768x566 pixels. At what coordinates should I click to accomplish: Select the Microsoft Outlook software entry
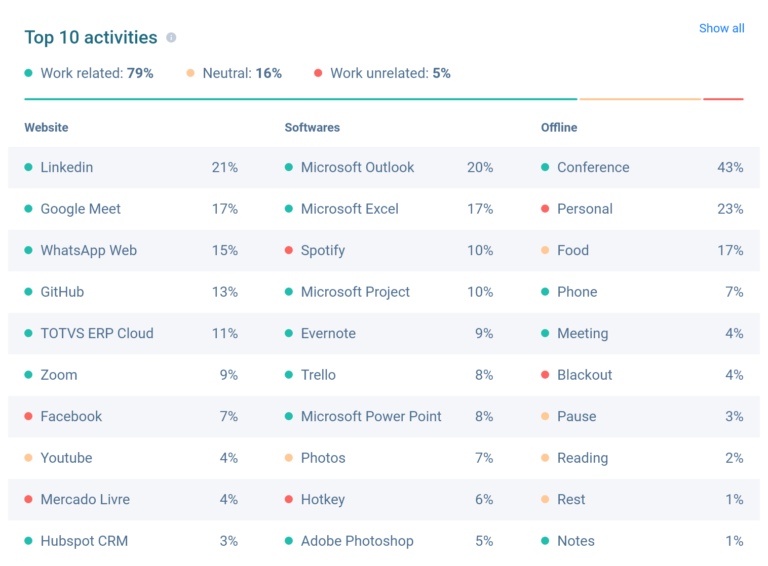point(357,167)
